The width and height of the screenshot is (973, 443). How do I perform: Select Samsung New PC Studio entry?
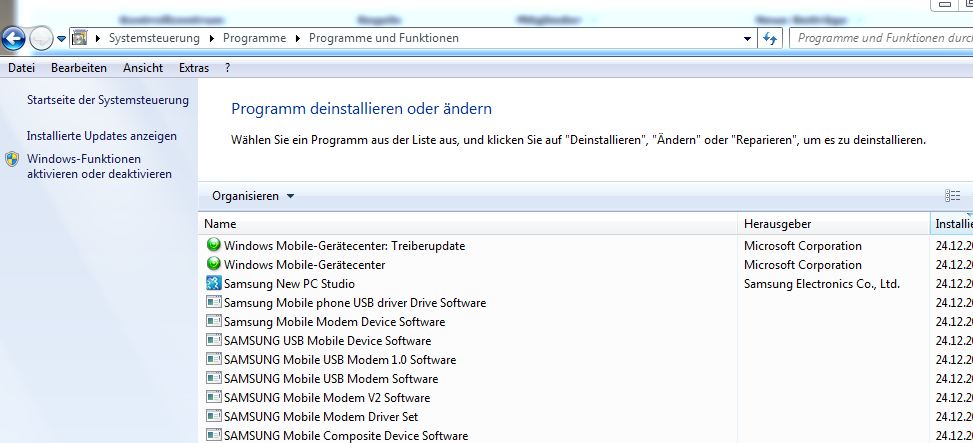[x=289, y=284]
